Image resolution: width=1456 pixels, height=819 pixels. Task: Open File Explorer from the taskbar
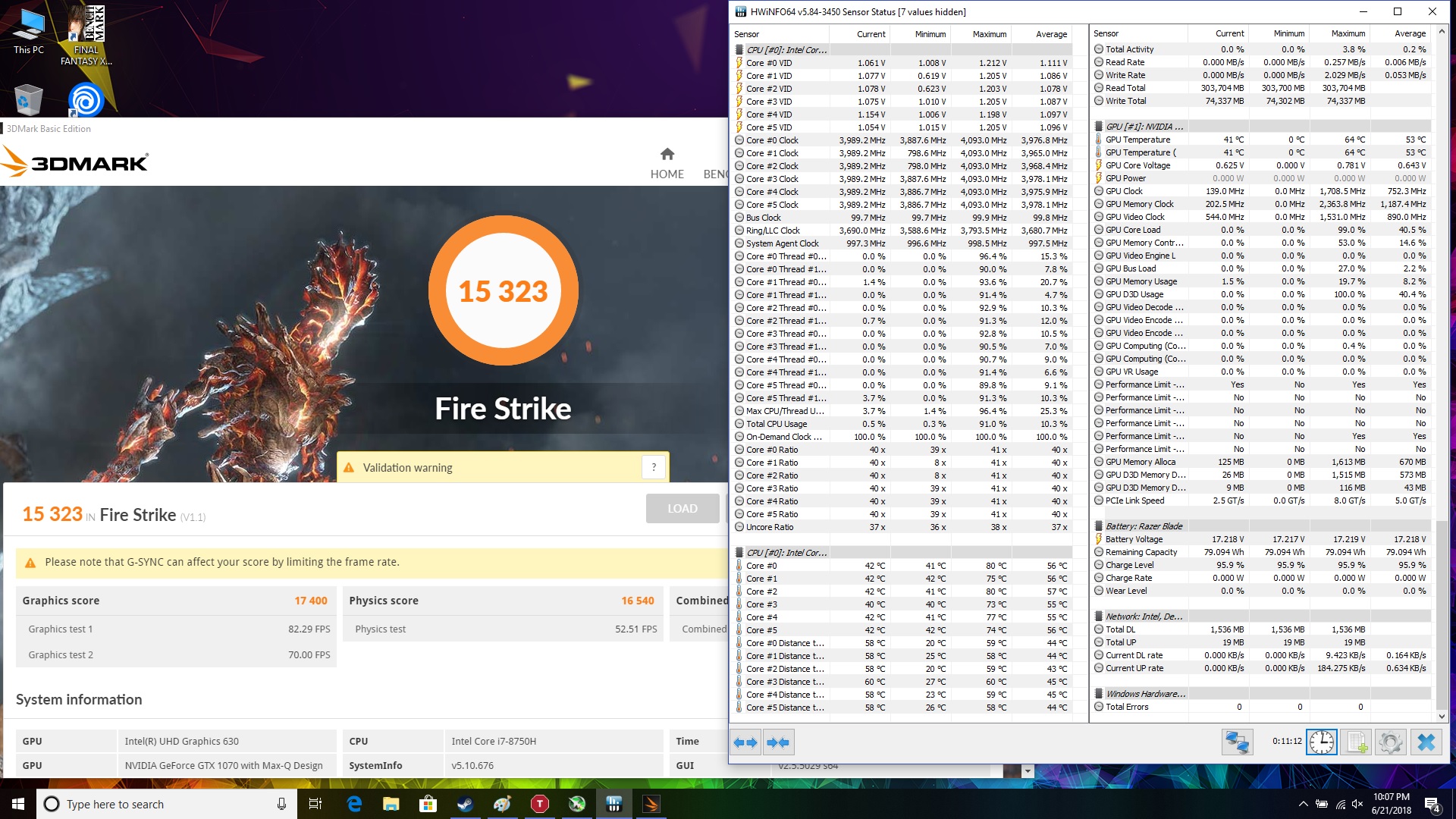(x=391, y=804)
